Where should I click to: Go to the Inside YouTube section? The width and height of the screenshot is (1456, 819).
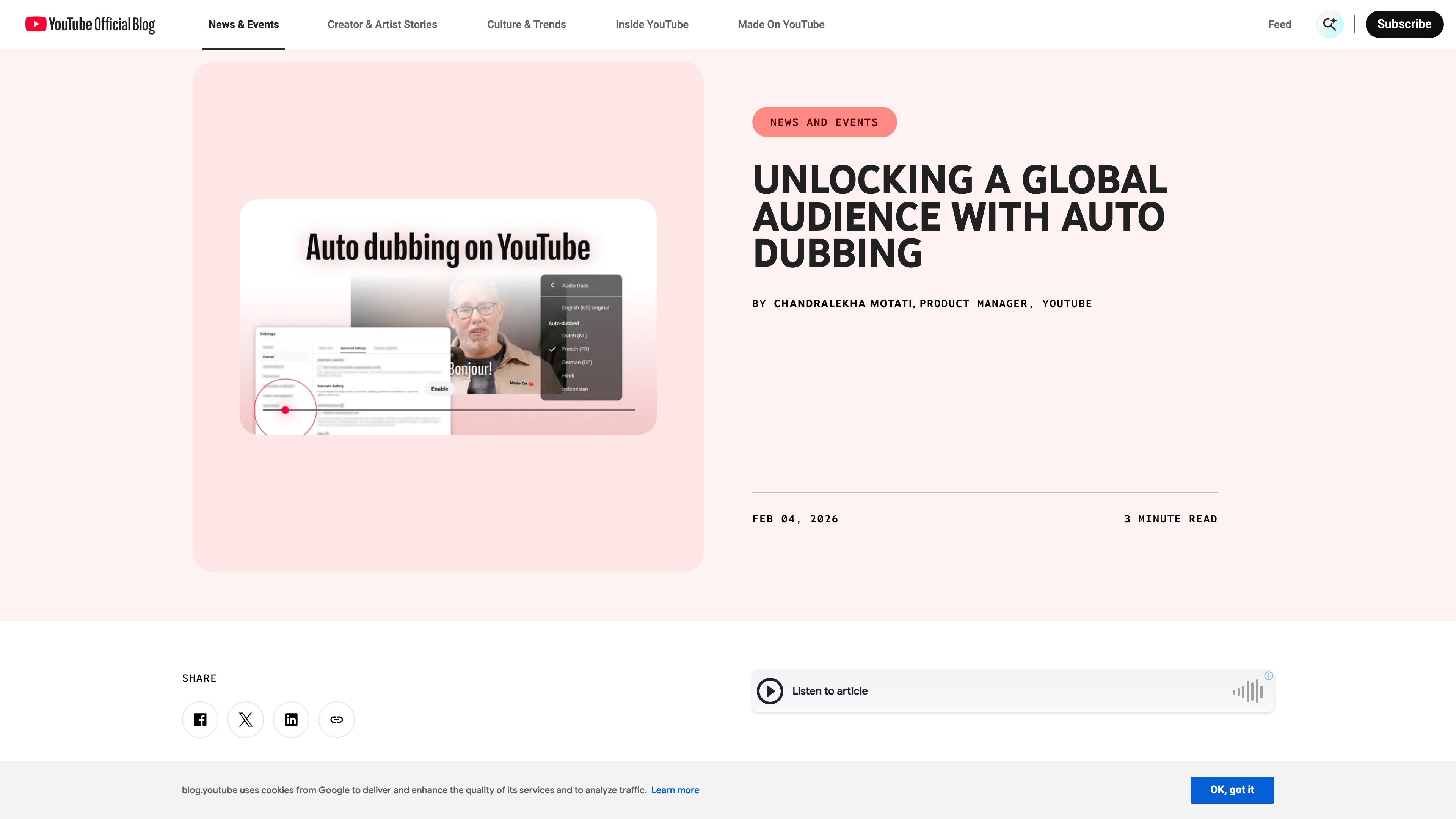651,24
